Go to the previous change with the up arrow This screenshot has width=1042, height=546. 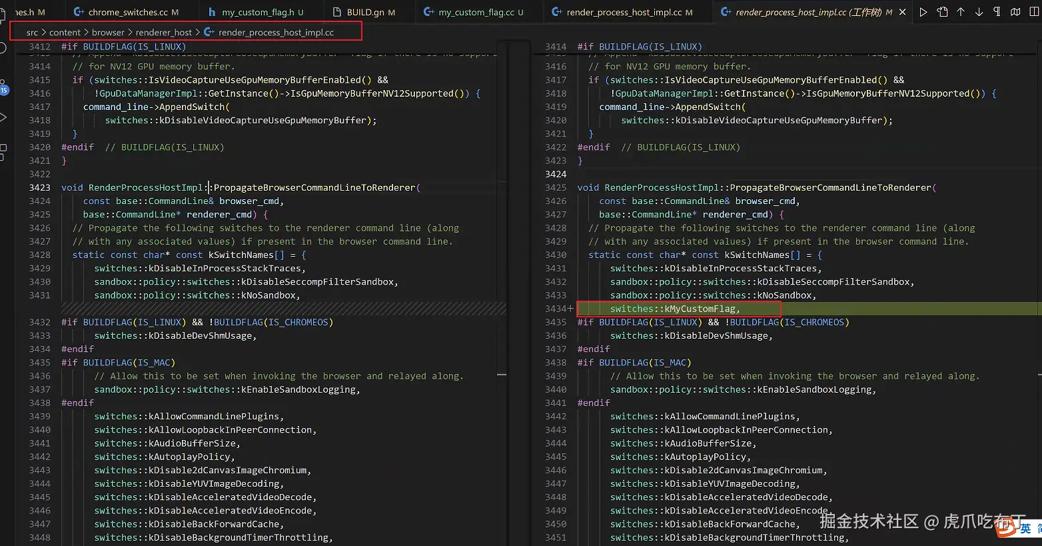click(961, 12)
